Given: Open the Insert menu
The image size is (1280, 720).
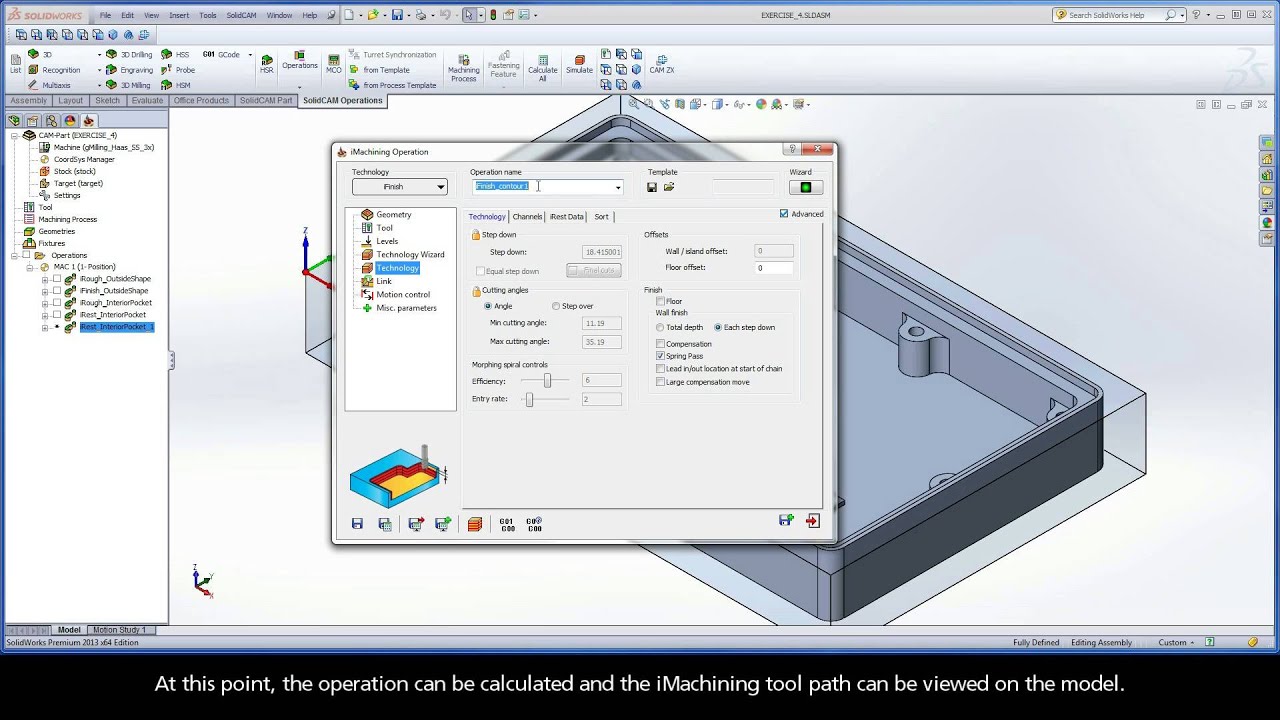Looking at the screenshot, I should point(179,15).
